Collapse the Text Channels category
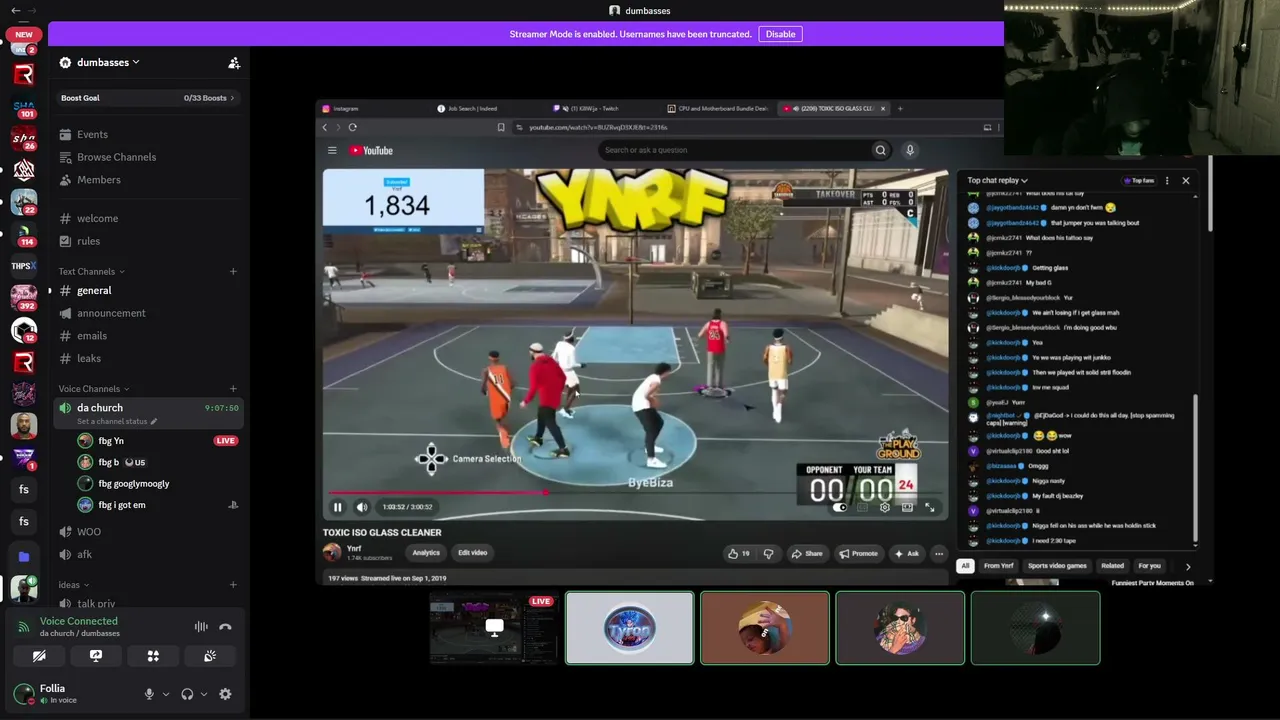The width and height of the screenshot is (1280, 720). pyautogui.click(x=92, y=271)
